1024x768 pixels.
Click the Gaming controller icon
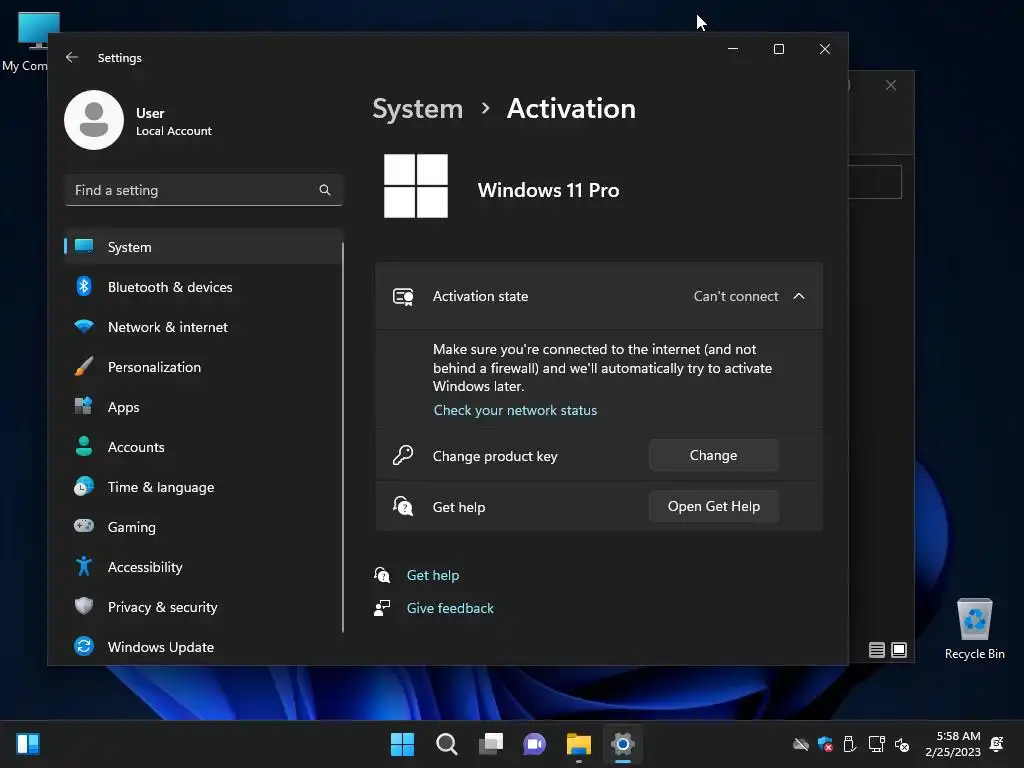84,526
